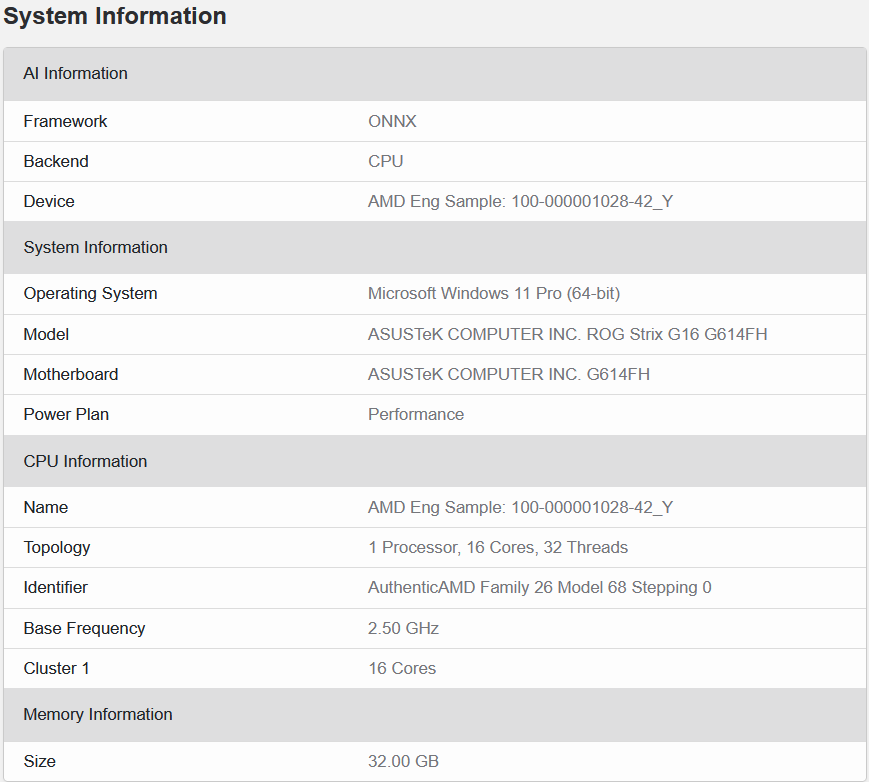Click the memory Size 32.00 GB value
This screenshot has height=782, width=869.
pyautogui.click(x=403, y=762)
